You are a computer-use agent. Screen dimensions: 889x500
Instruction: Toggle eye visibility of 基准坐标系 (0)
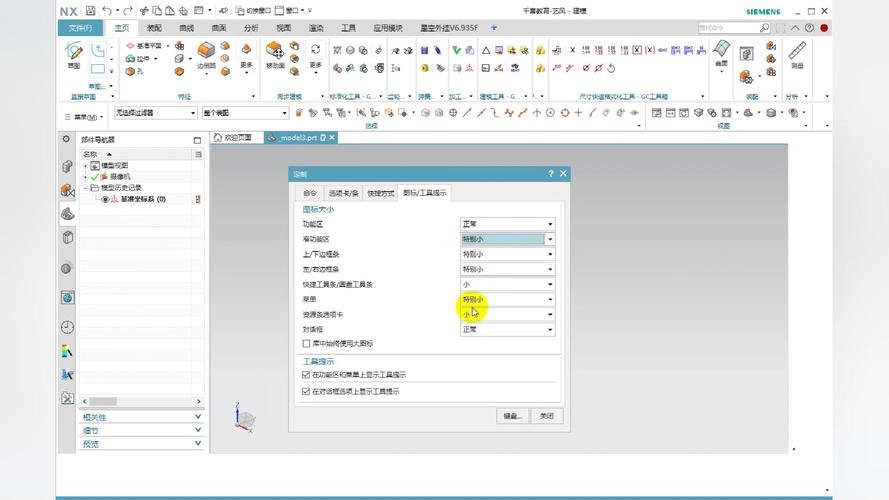tap(105, 199)
